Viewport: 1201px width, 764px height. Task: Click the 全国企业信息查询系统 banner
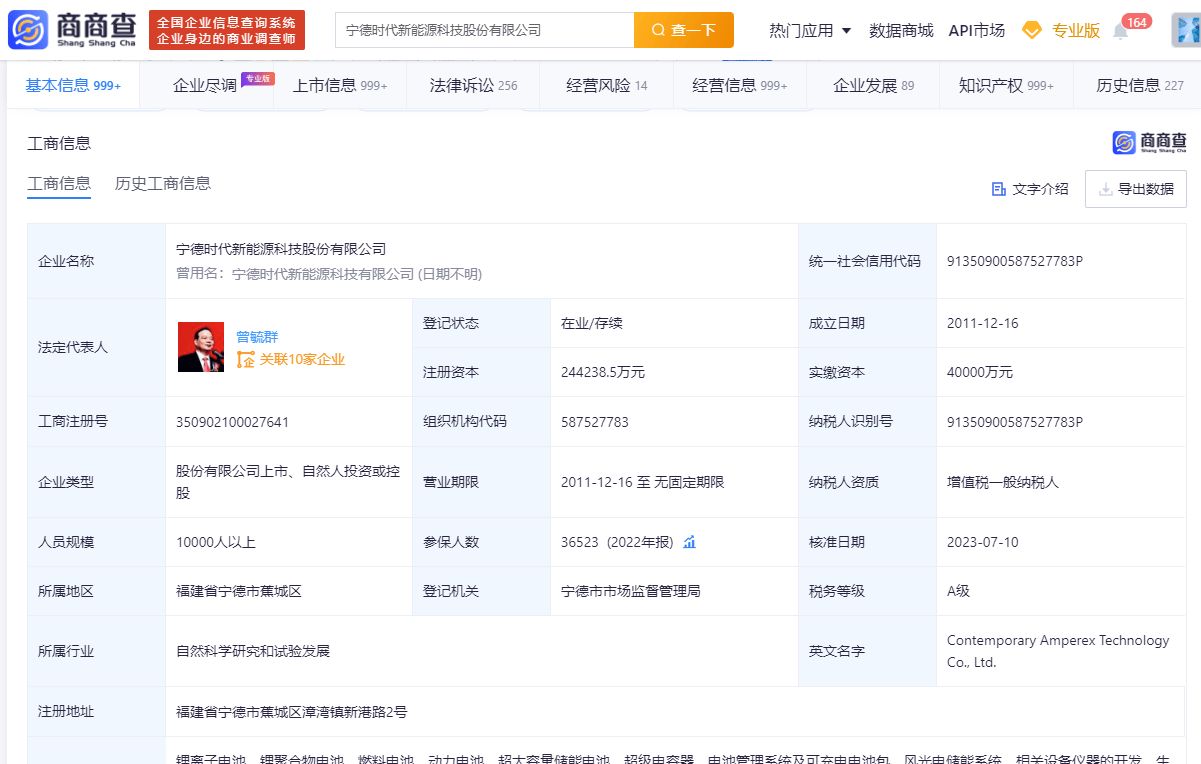click(x=226, y=30)
